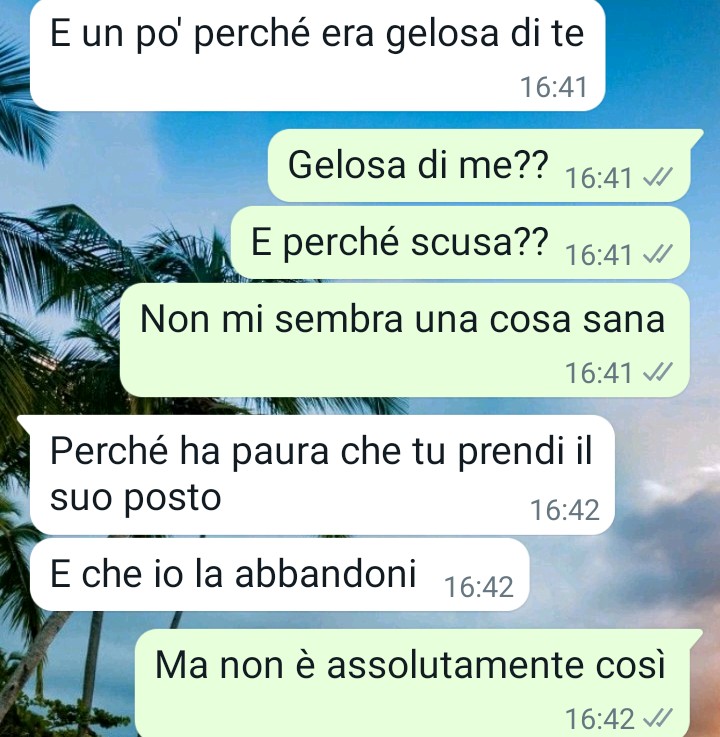Tap the 16:42 timestamp beside 'E che io la abbandoni'

pos(479,587)
